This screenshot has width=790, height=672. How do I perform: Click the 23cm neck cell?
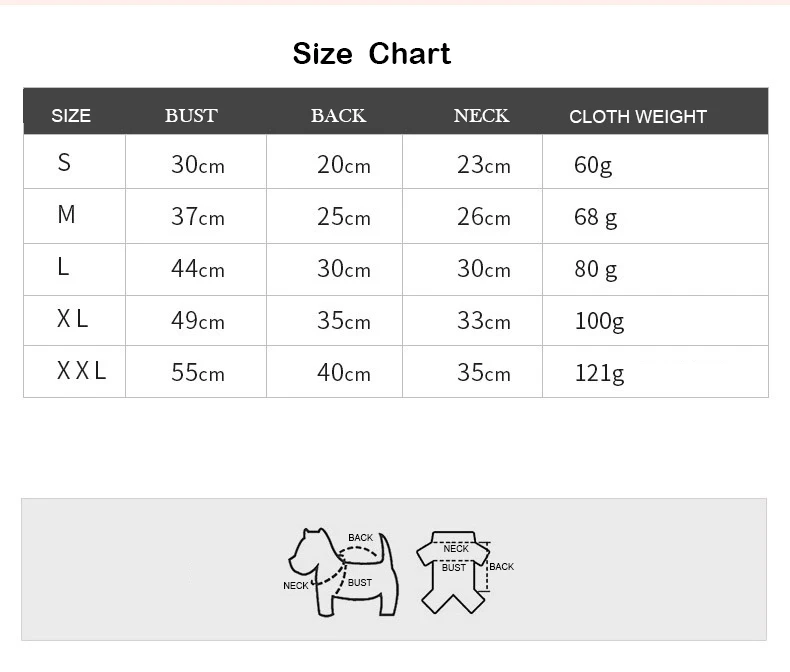(x=483, y=164)
